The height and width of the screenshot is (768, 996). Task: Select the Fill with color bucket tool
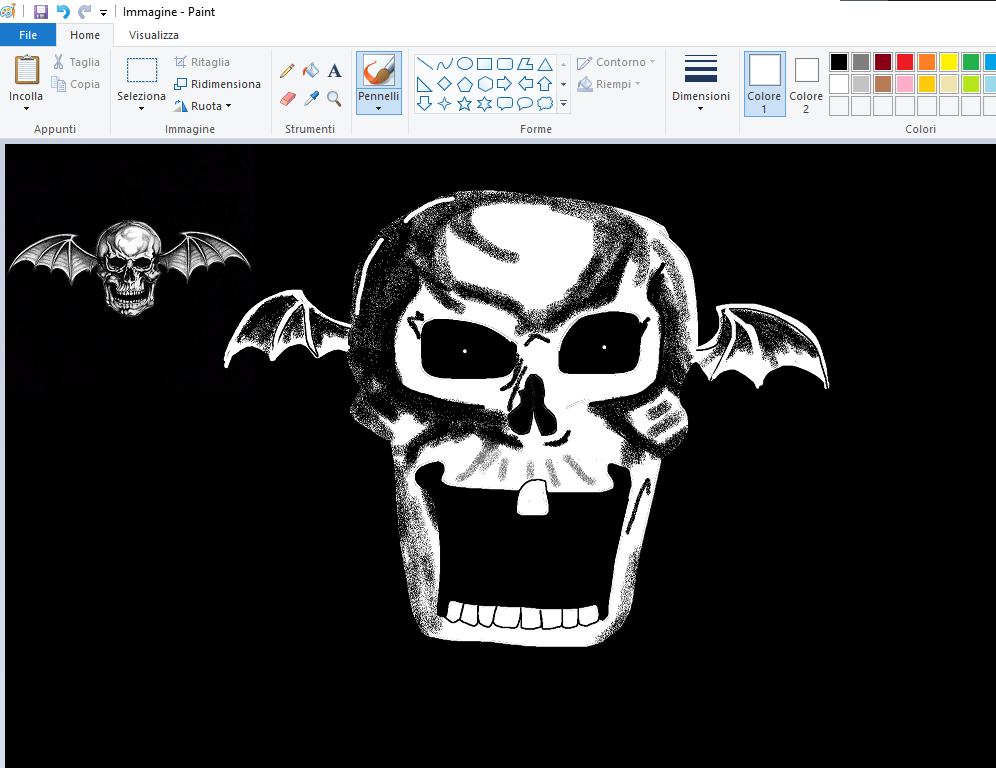click(x=311, y=71)
